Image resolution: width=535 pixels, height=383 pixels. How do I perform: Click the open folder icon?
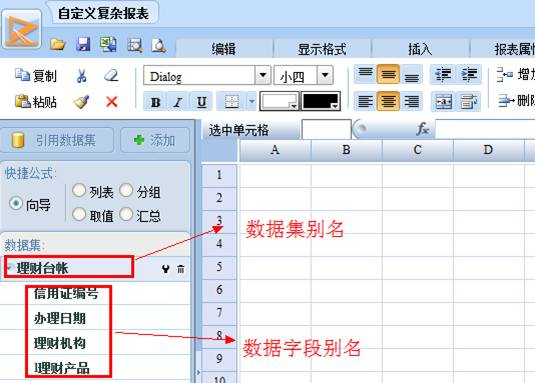coord(57,44)
